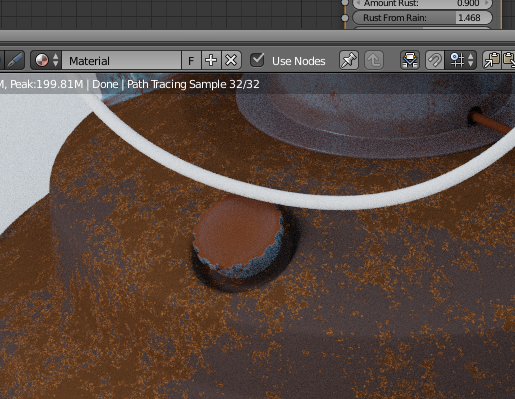The height and width of the screenshot is (399, 515).
Task: Click the 'Done' render status text
Action: pyautogui.click(x=105, y=84)
